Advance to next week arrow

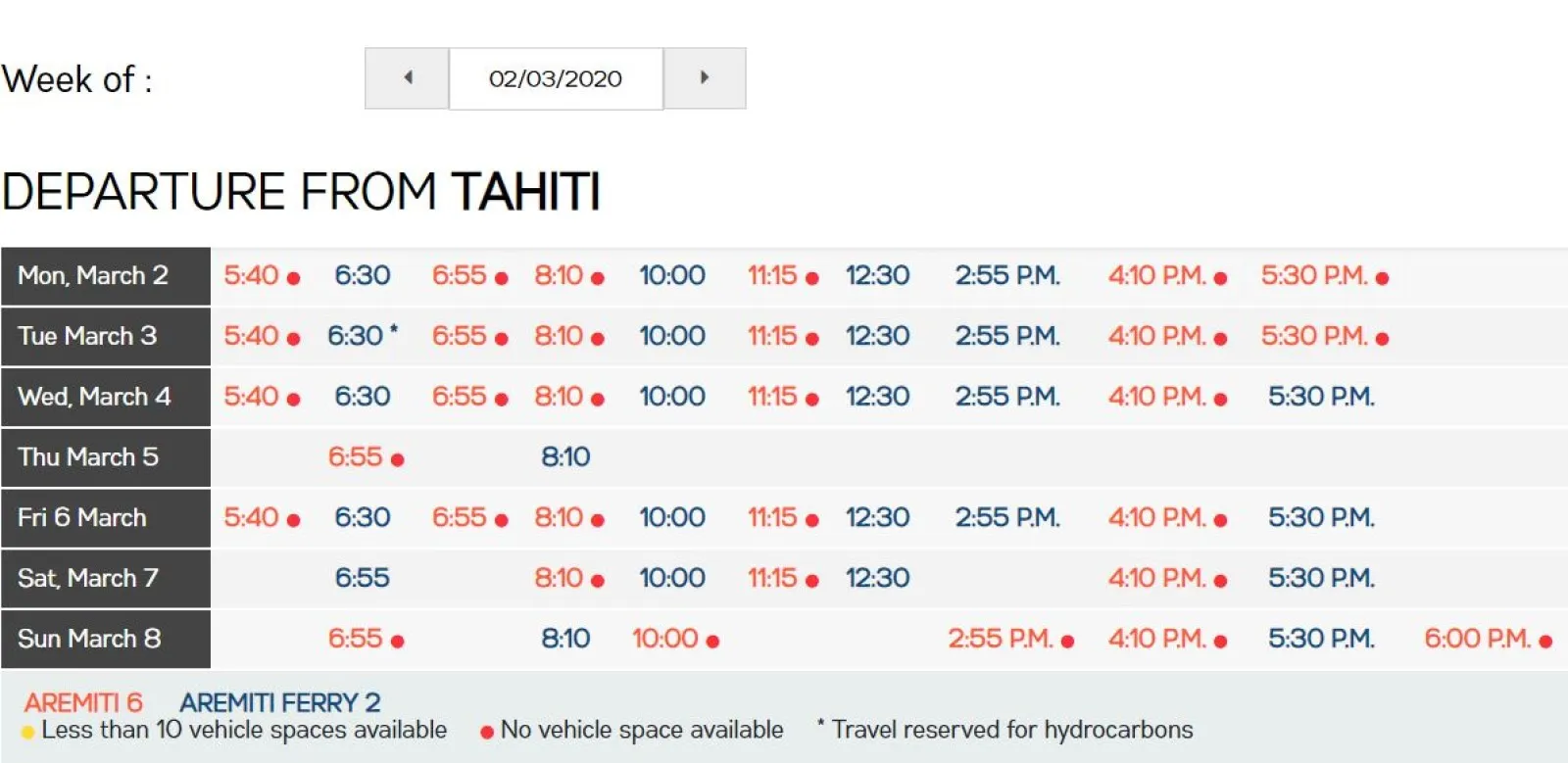(704, 78)
